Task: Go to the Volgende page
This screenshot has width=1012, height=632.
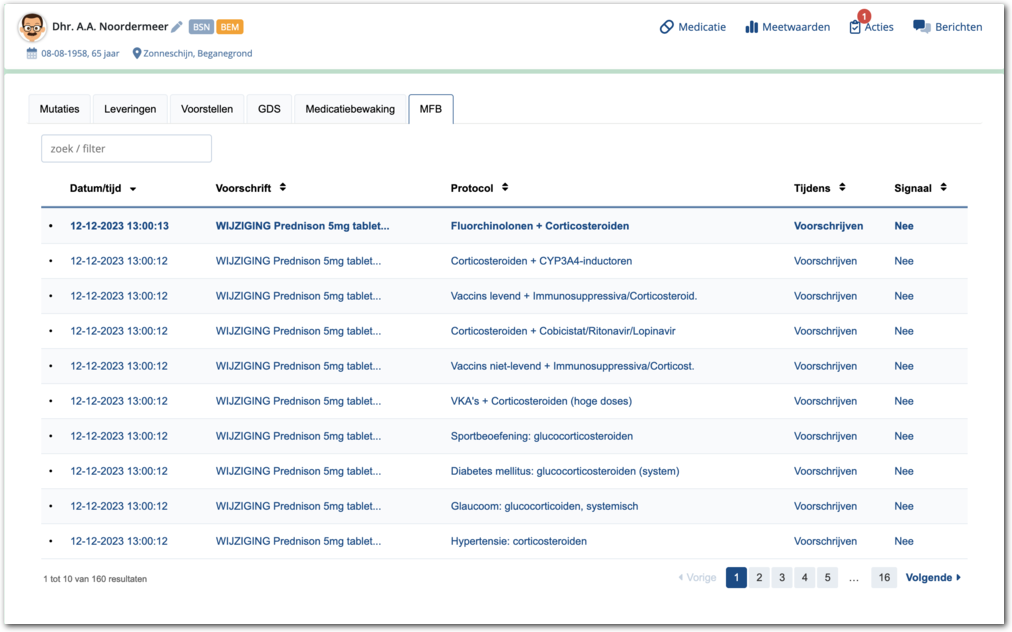Action: click(932, 578)
